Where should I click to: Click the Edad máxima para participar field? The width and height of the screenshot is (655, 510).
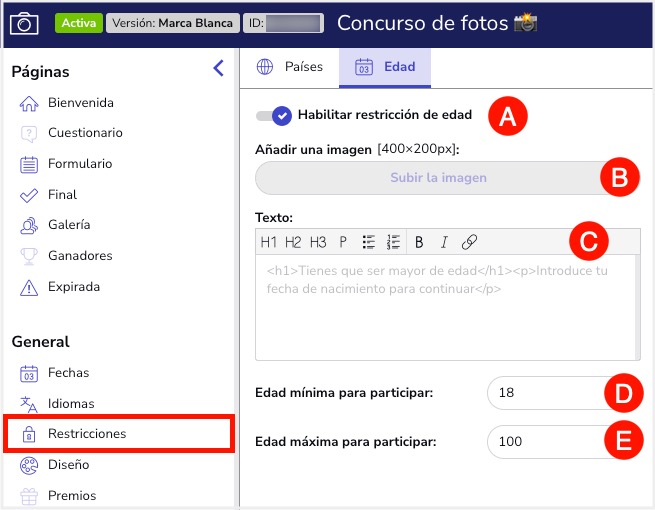click(x=545, y=441)
